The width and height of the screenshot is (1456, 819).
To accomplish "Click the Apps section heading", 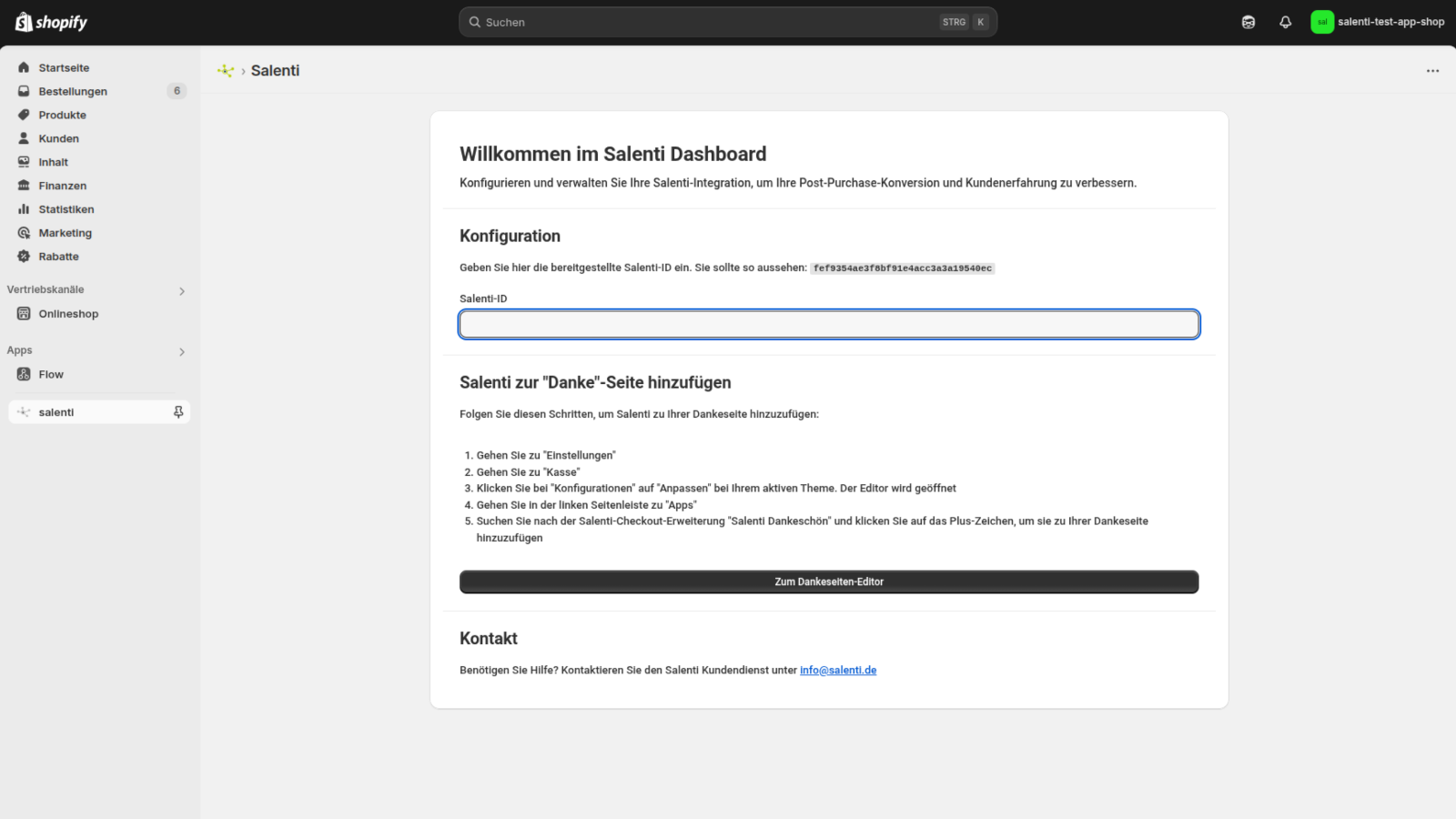I will coord(19,350).
